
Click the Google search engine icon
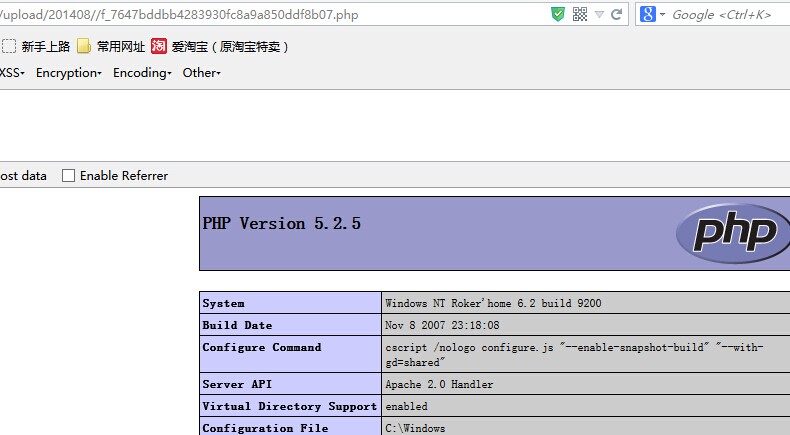point(647,14)
